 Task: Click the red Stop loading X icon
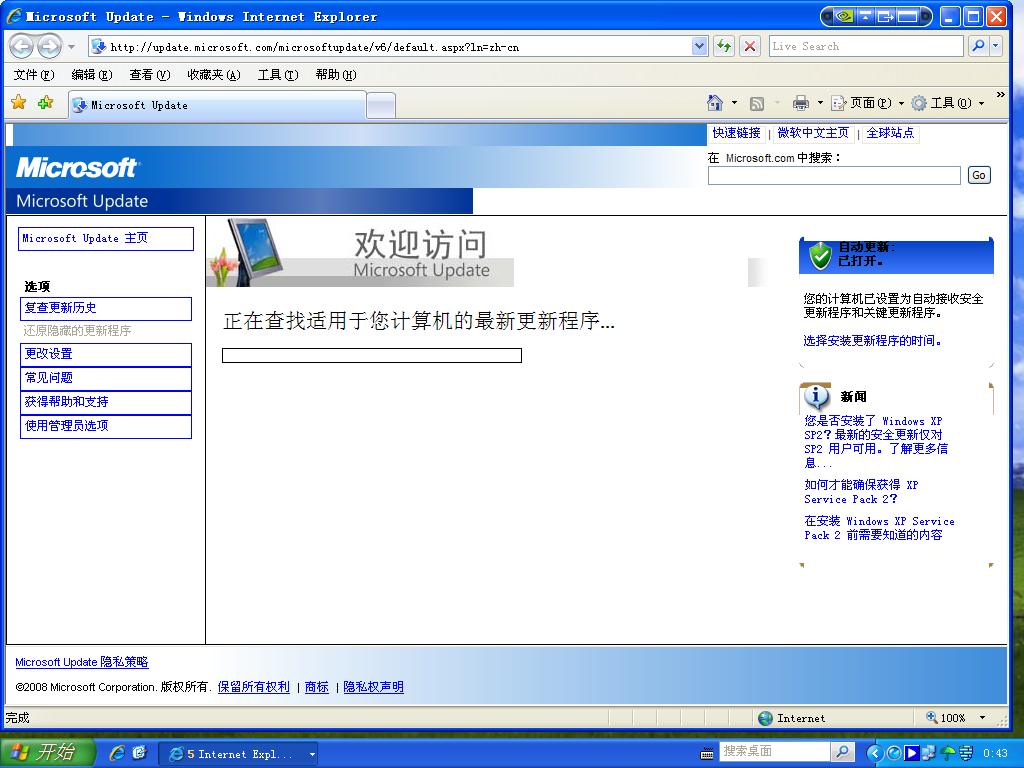pyautogui.click(x=750, y=46)
